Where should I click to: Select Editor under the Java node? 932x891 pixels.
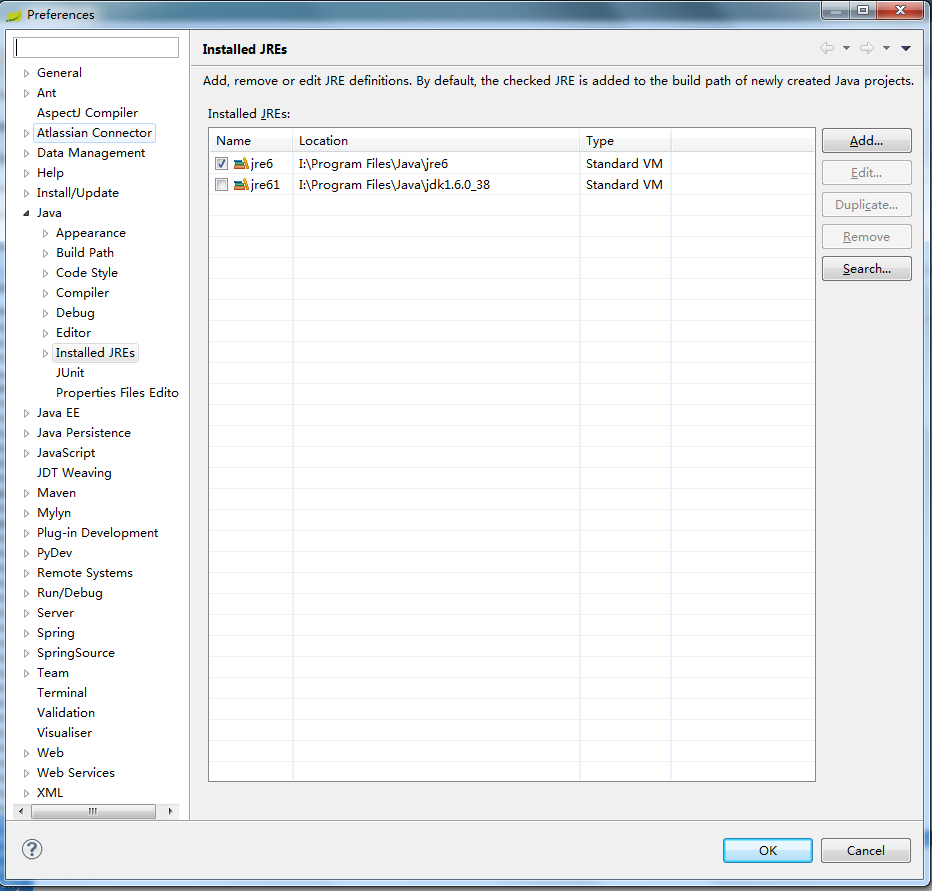74,333
